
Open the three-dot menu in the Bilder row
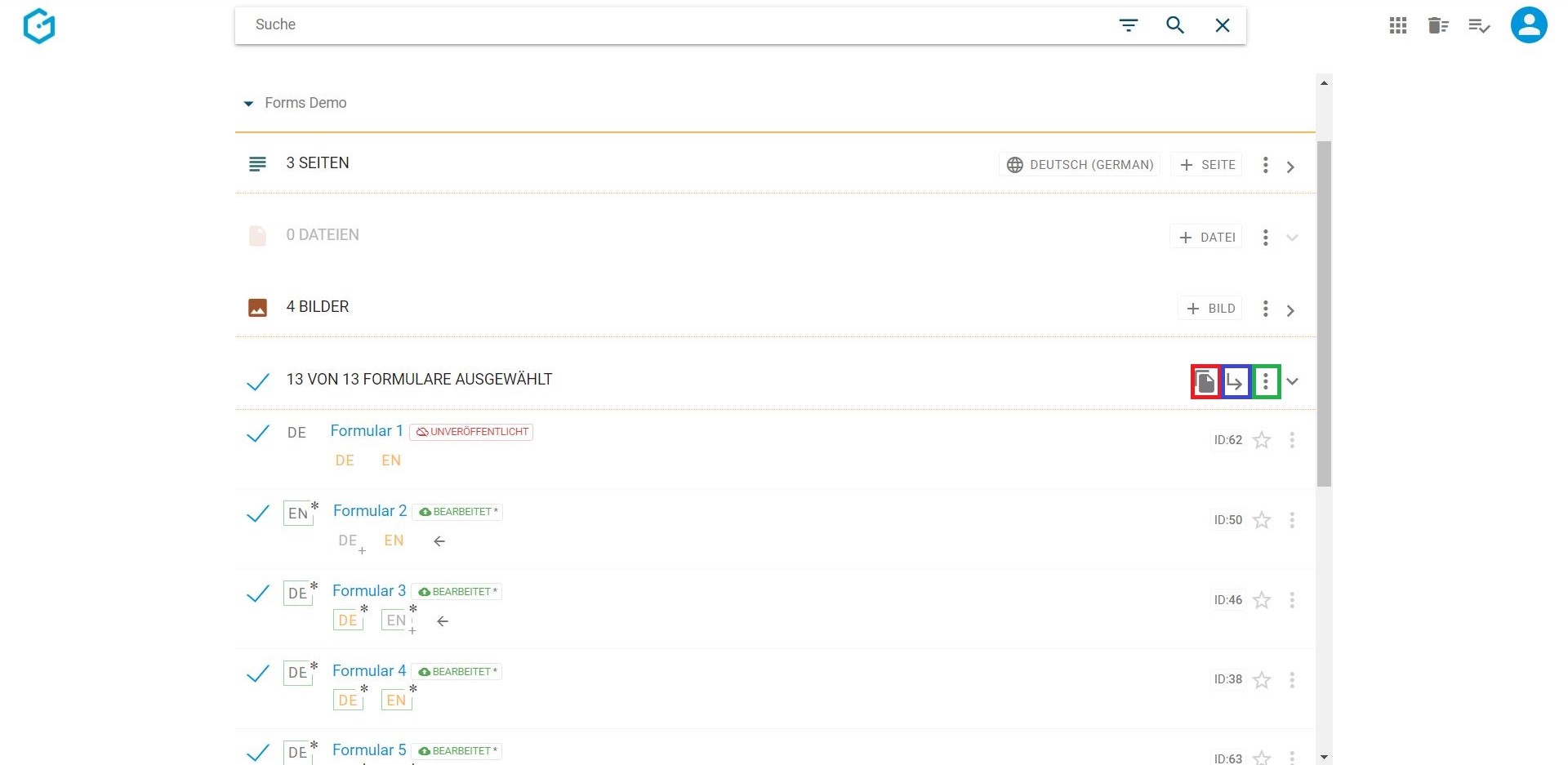coord(1265,309)
